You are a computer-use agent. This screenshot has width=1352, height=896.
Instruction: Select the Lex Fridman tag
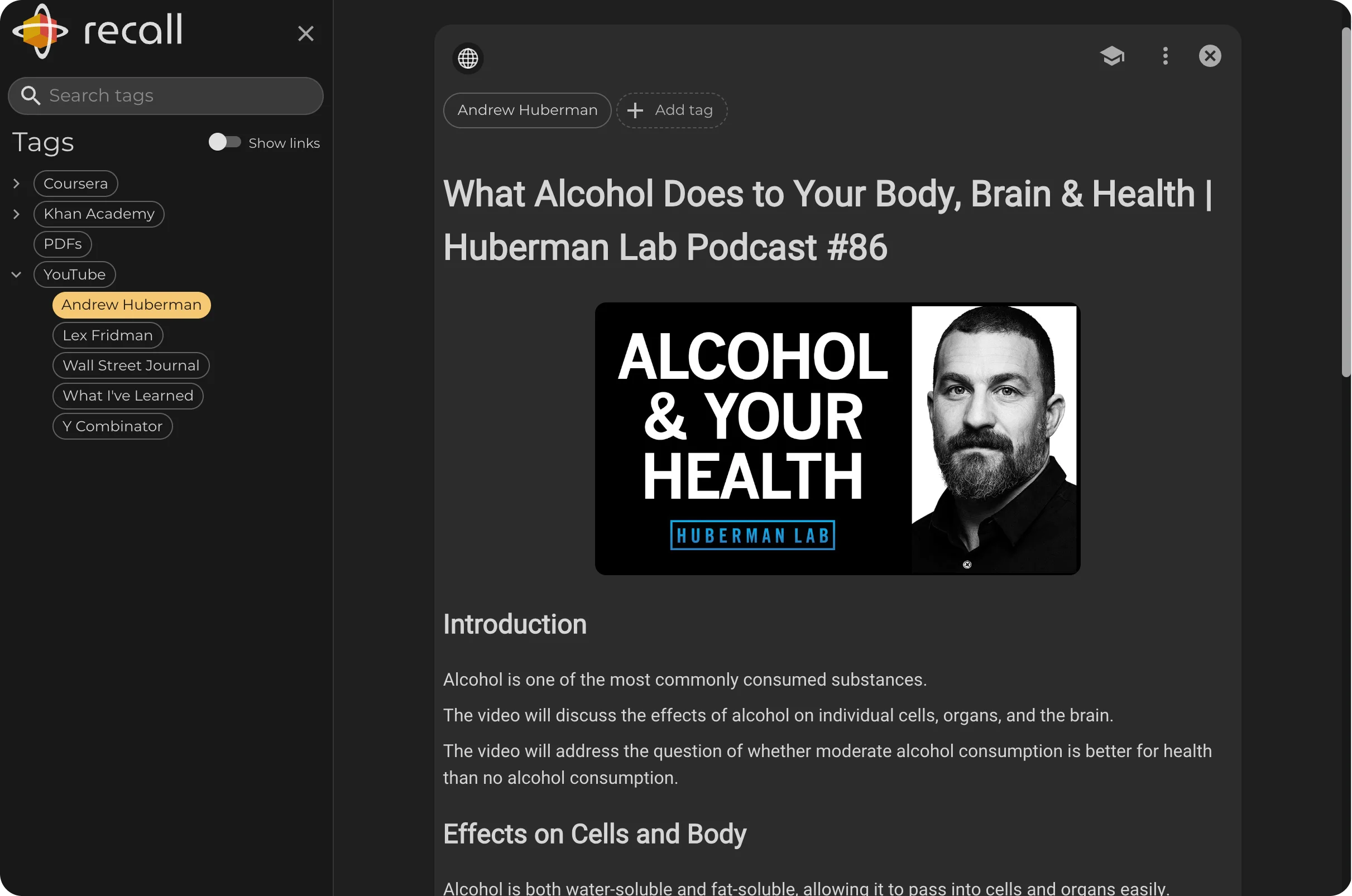tap(108, 335)
